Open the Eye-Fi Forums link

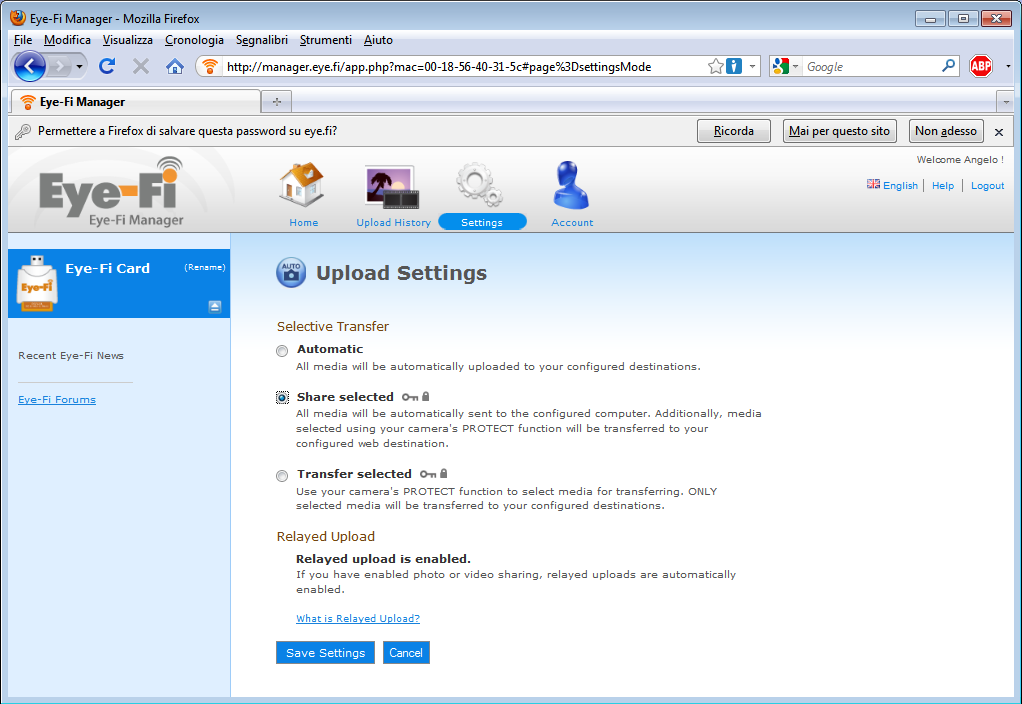(57, 400)
